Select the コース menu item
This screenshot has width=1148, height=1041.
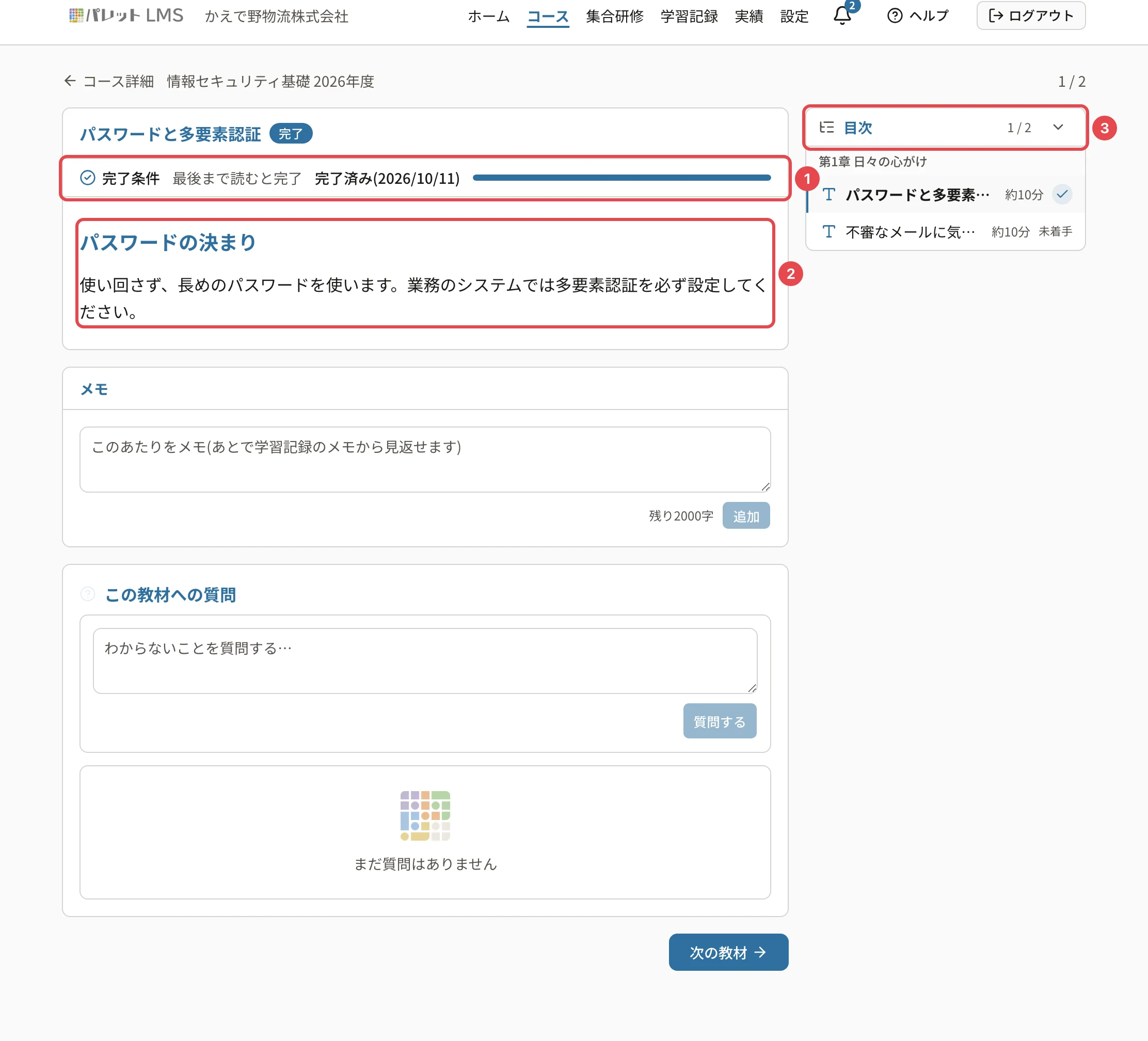548,16
